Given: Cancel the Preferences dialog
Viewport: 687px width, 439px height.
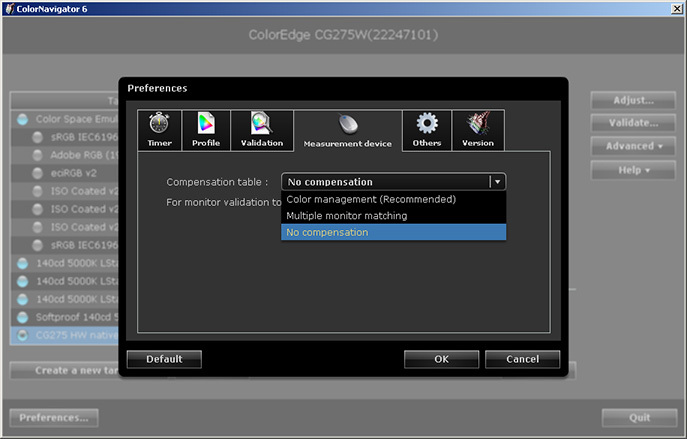Looking at the screenshot, I should (522, 359).
